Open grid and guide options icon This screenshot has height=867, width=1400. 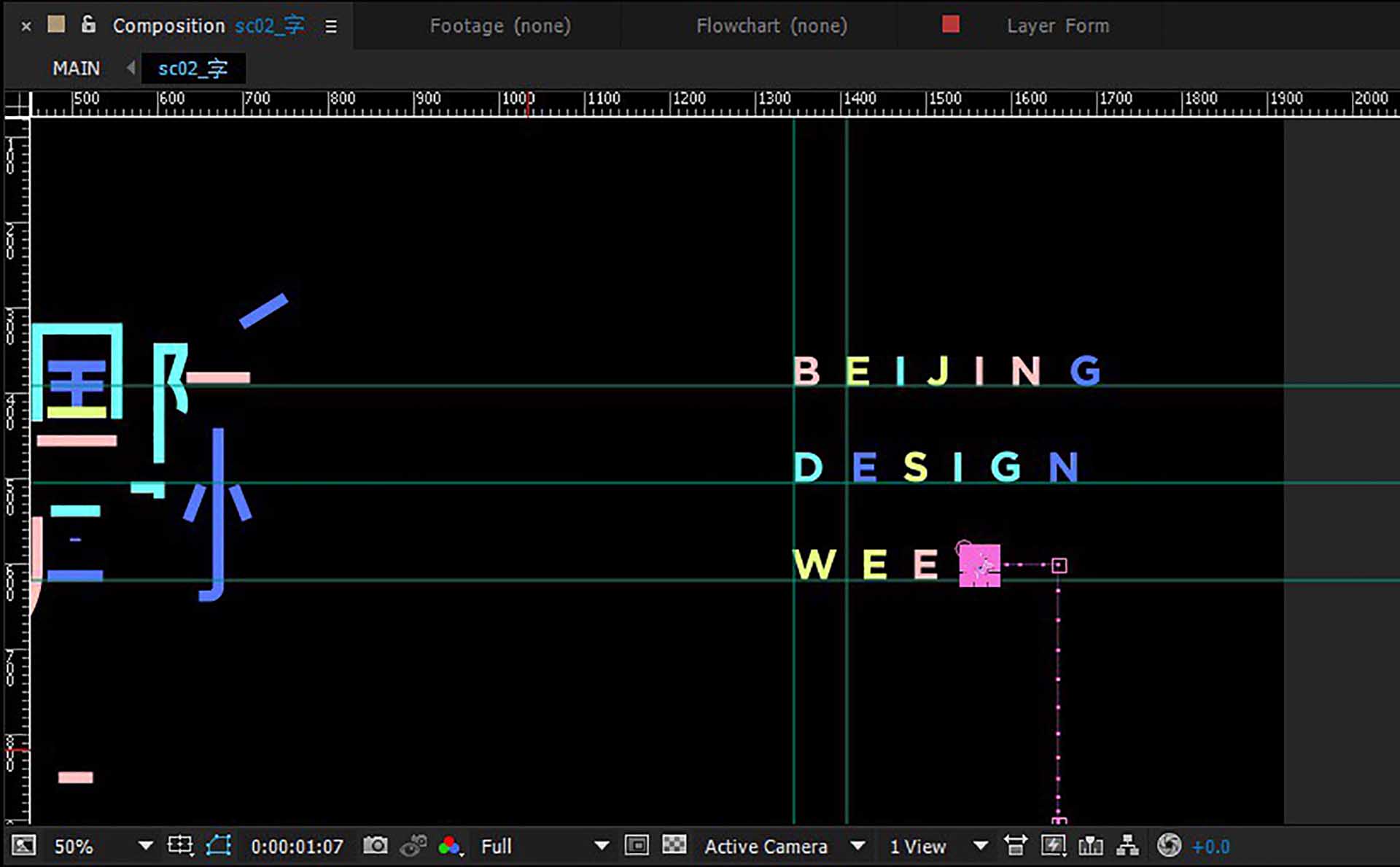tap(180, 846)
